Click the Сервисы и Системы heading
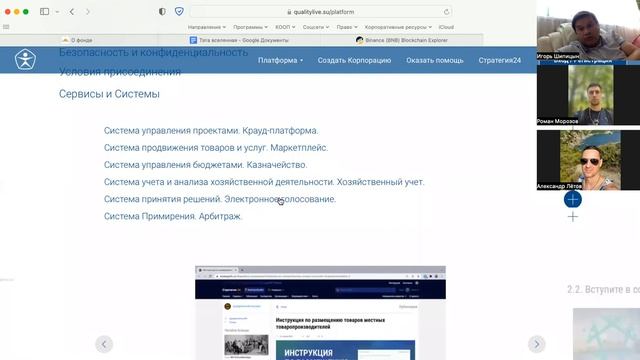The width and height of the screenshot is (640, 360). 109,94
